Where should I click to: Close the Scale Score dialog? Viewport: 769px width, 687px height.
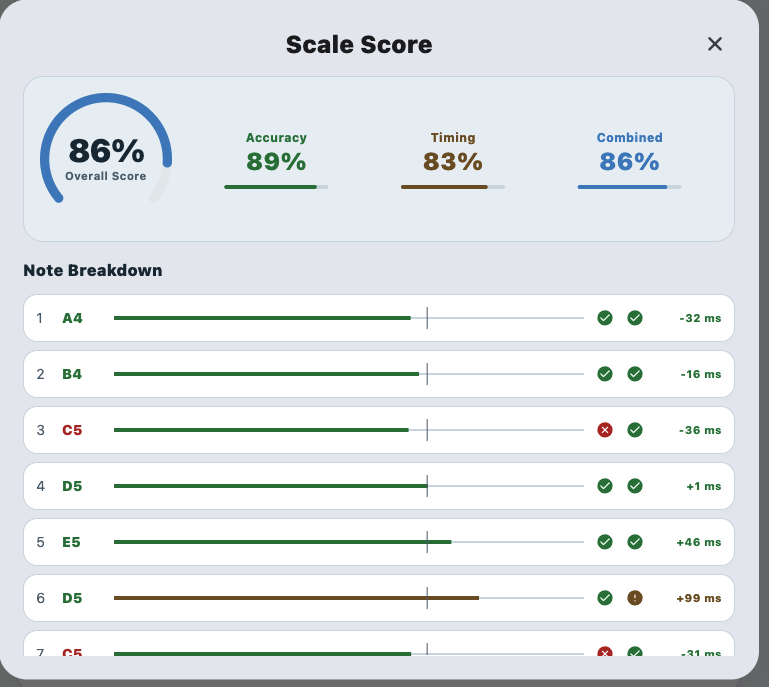click(x=715, y=44)
